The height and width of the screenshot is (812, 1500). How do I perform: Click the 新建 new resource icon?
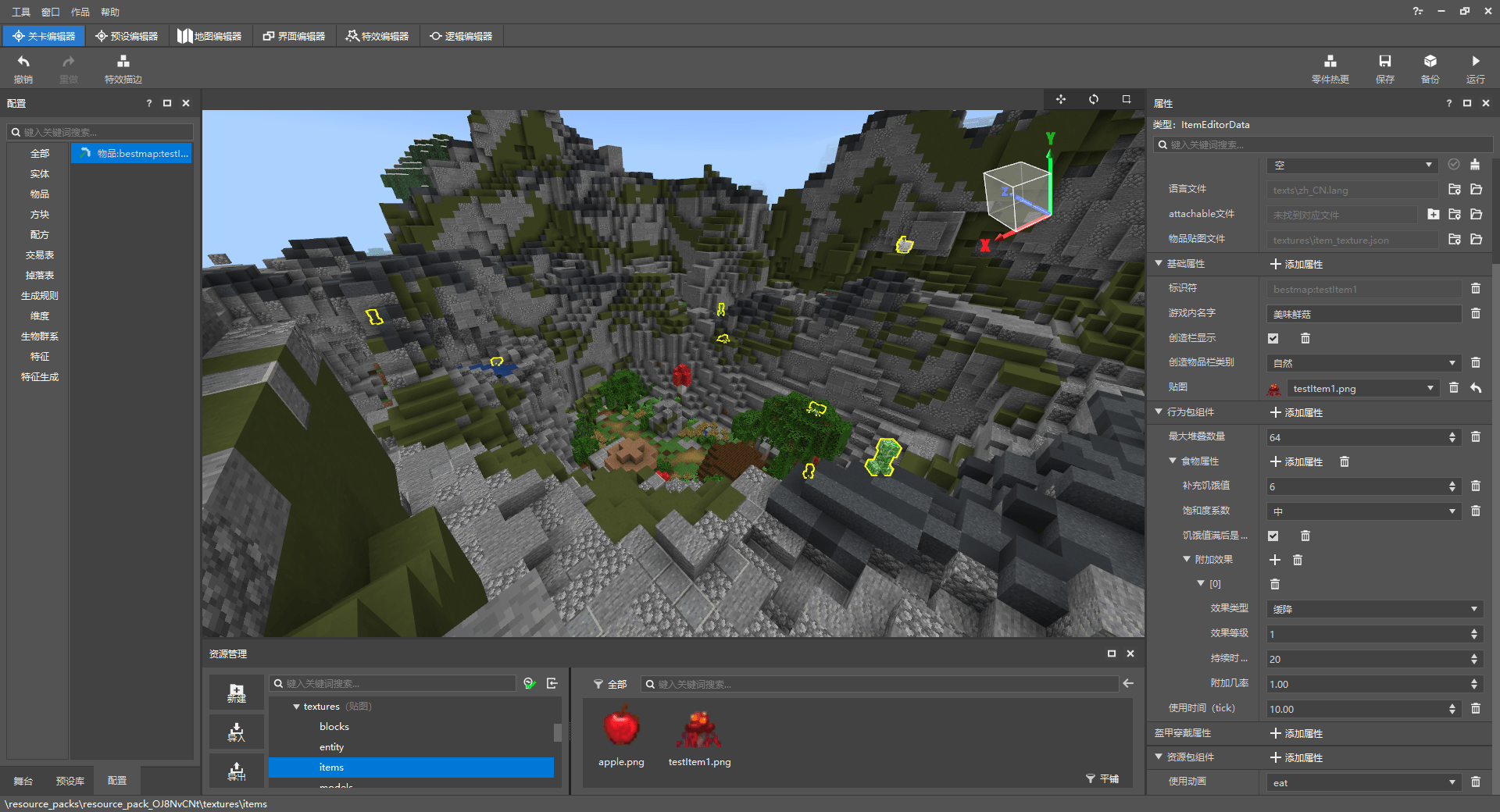(236, 693)
